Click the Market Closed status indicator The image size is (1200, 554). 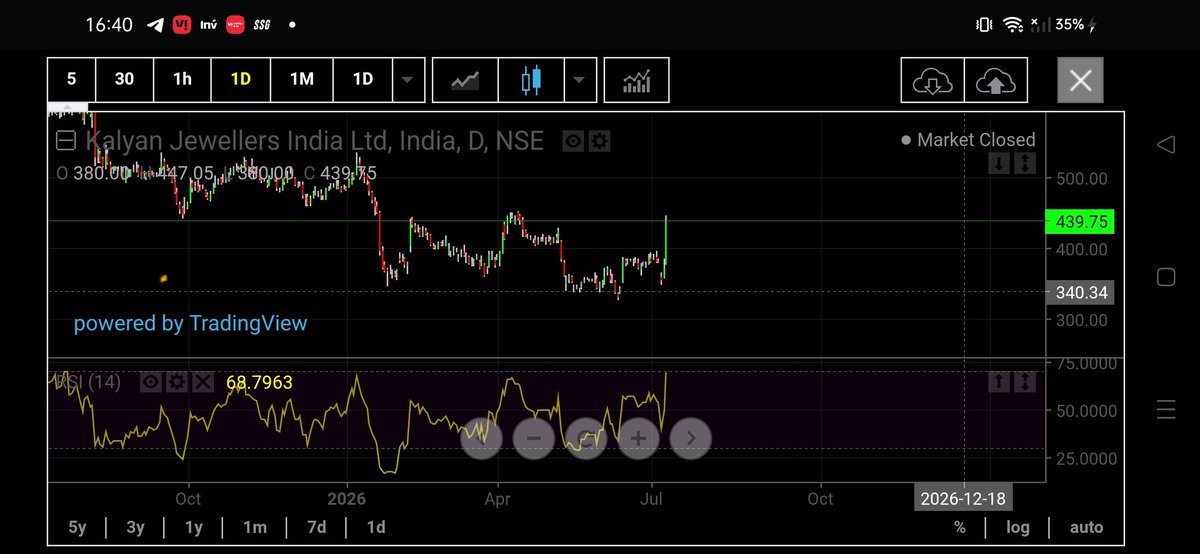(x=968, y=140)
